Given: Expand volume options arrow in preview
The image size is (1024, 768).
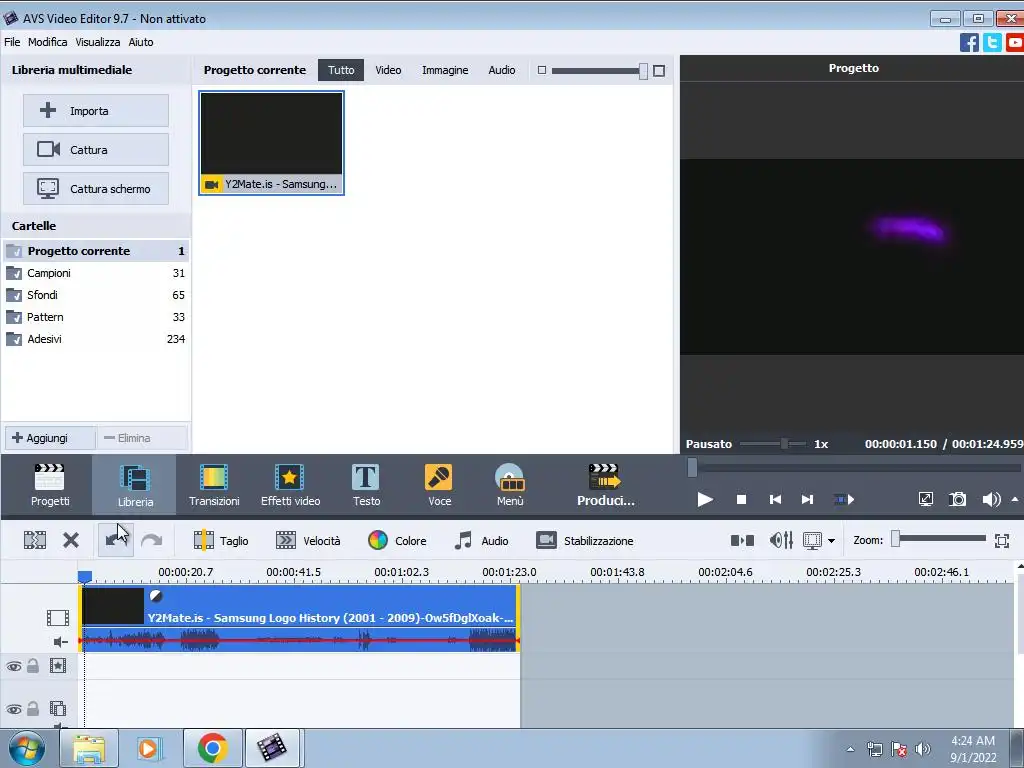Looking at the screenshot, I should pos(1014,500).
